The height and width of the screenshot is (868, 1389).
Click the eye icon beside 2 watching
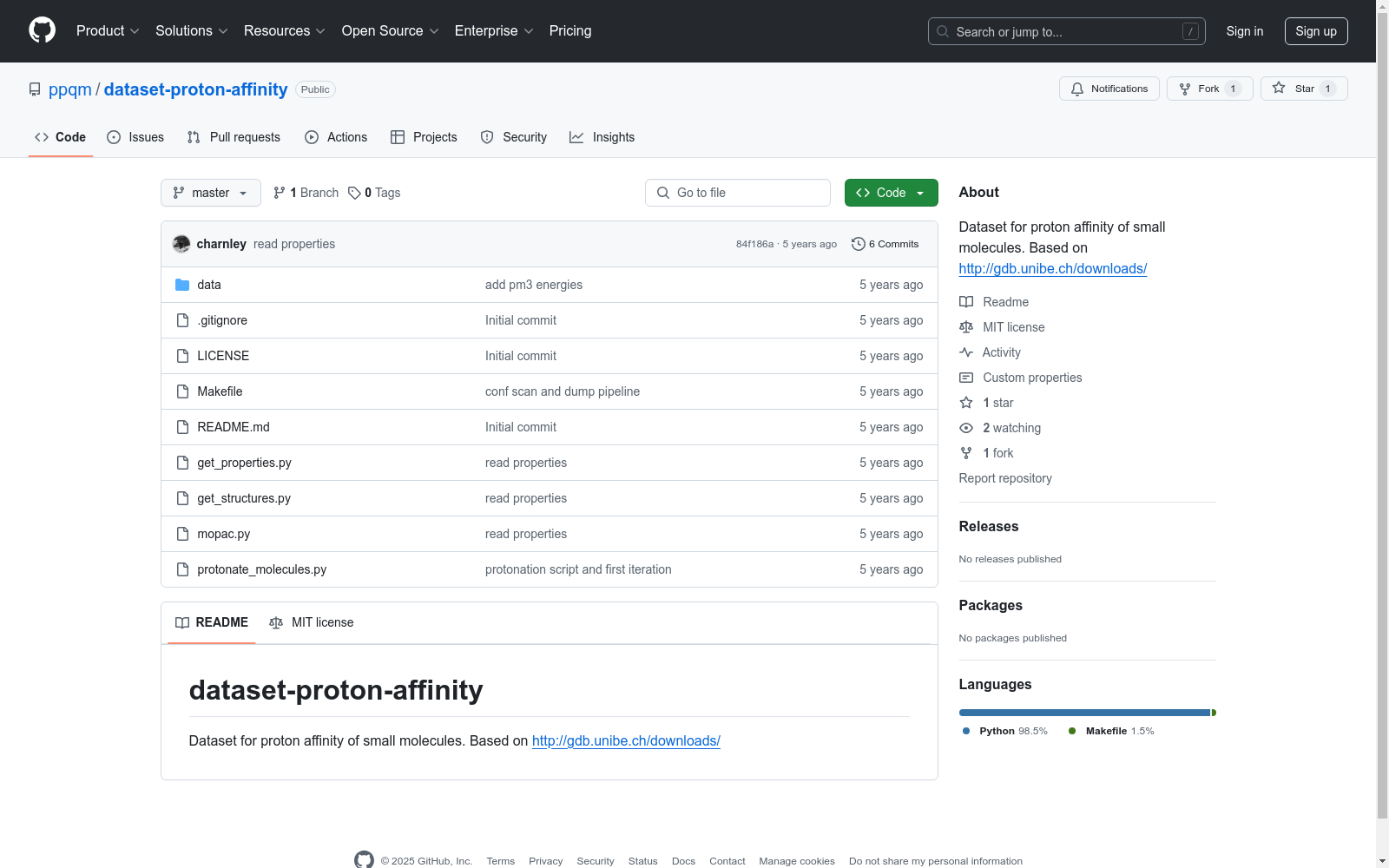966,428
